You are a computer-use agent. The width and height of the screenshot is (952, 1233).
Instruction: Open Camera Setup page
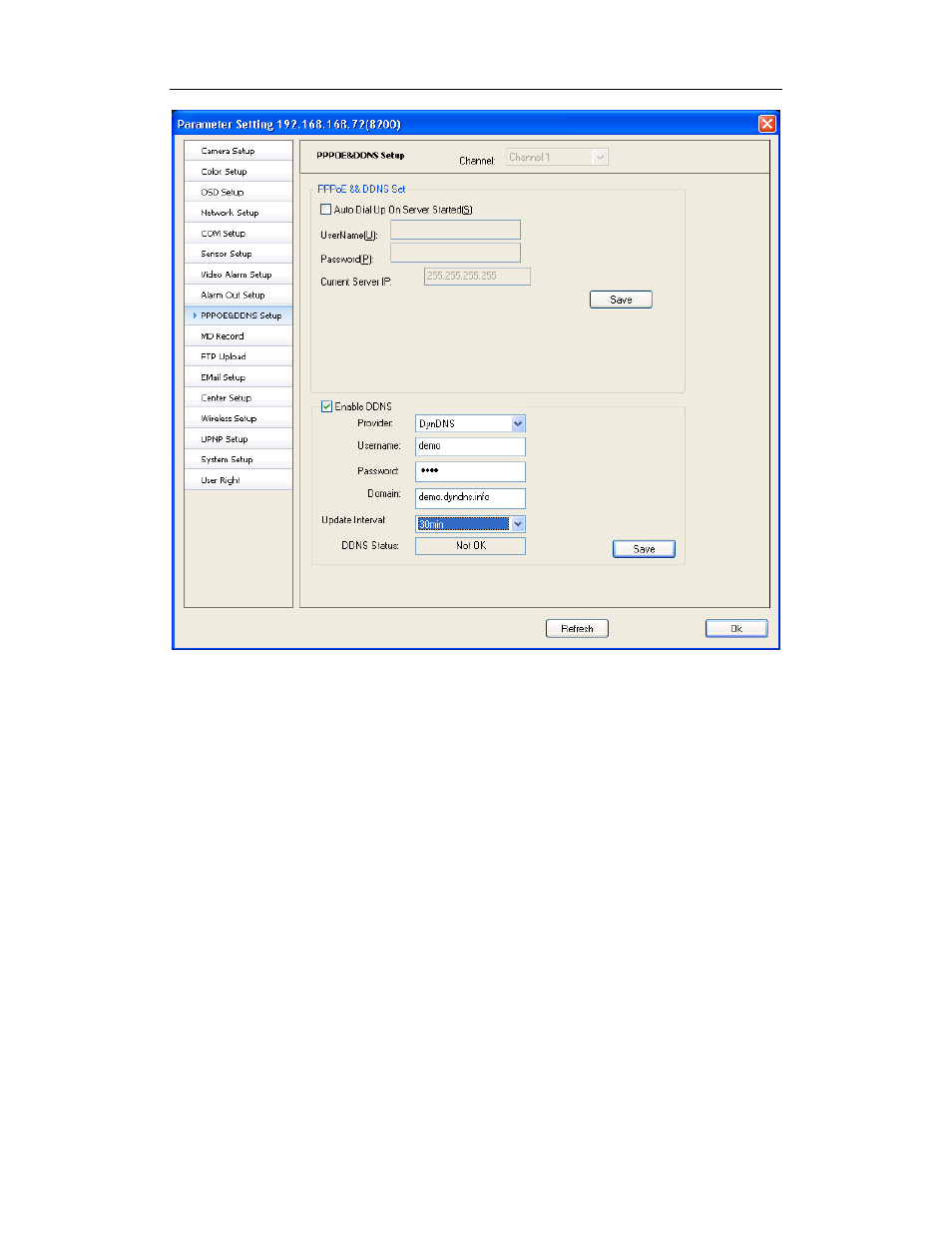tap(238, 151)
